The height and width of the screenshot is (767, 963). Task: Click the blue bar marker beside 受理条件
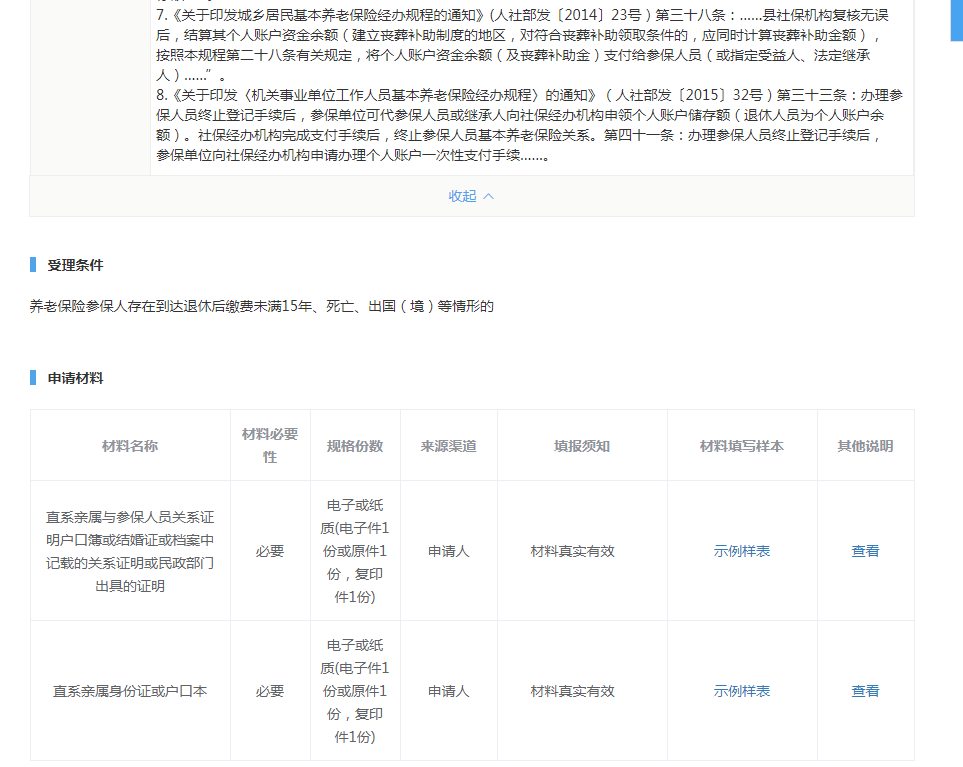click(33, 265)
